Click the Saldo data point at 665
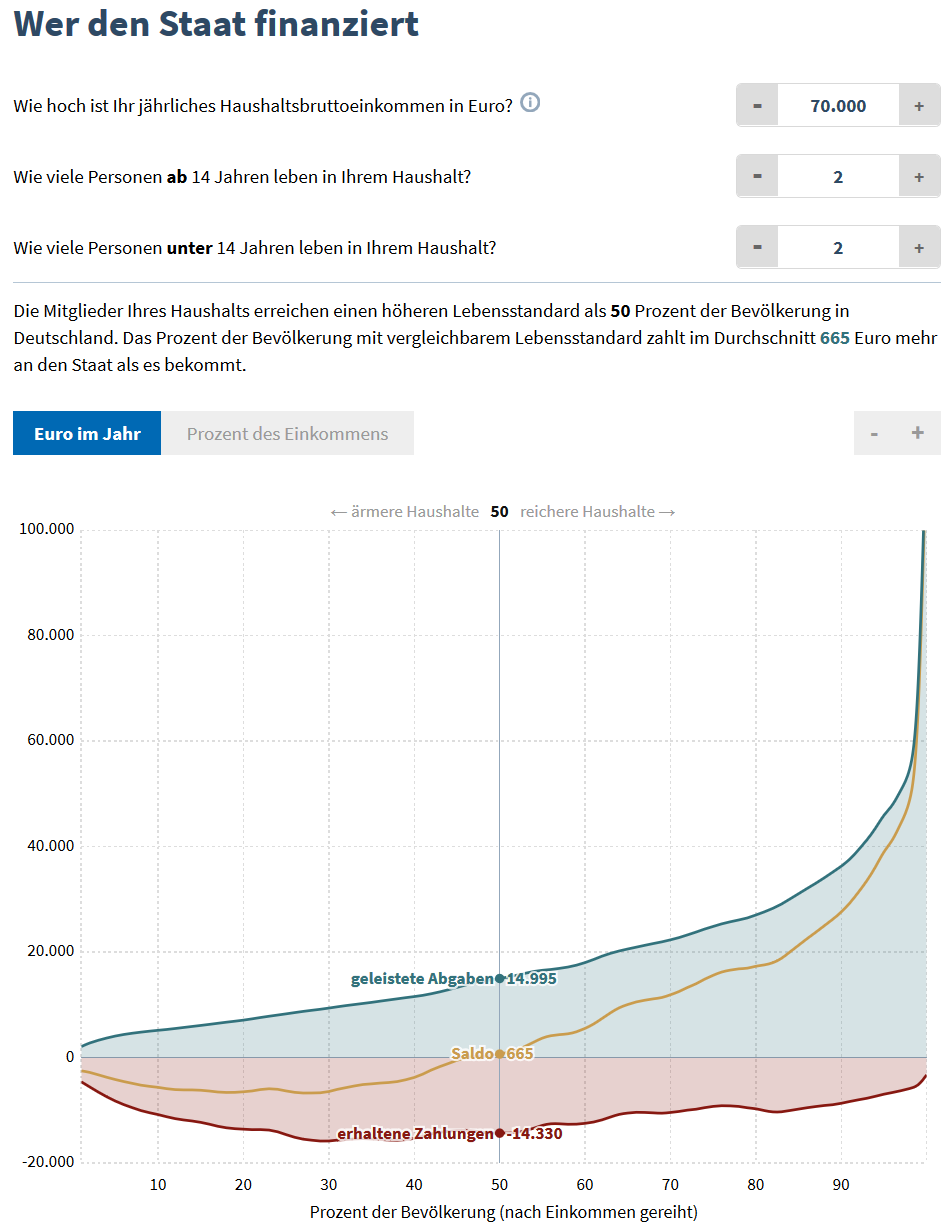This screenshot has width=948, height=1229. (500, 1054)
